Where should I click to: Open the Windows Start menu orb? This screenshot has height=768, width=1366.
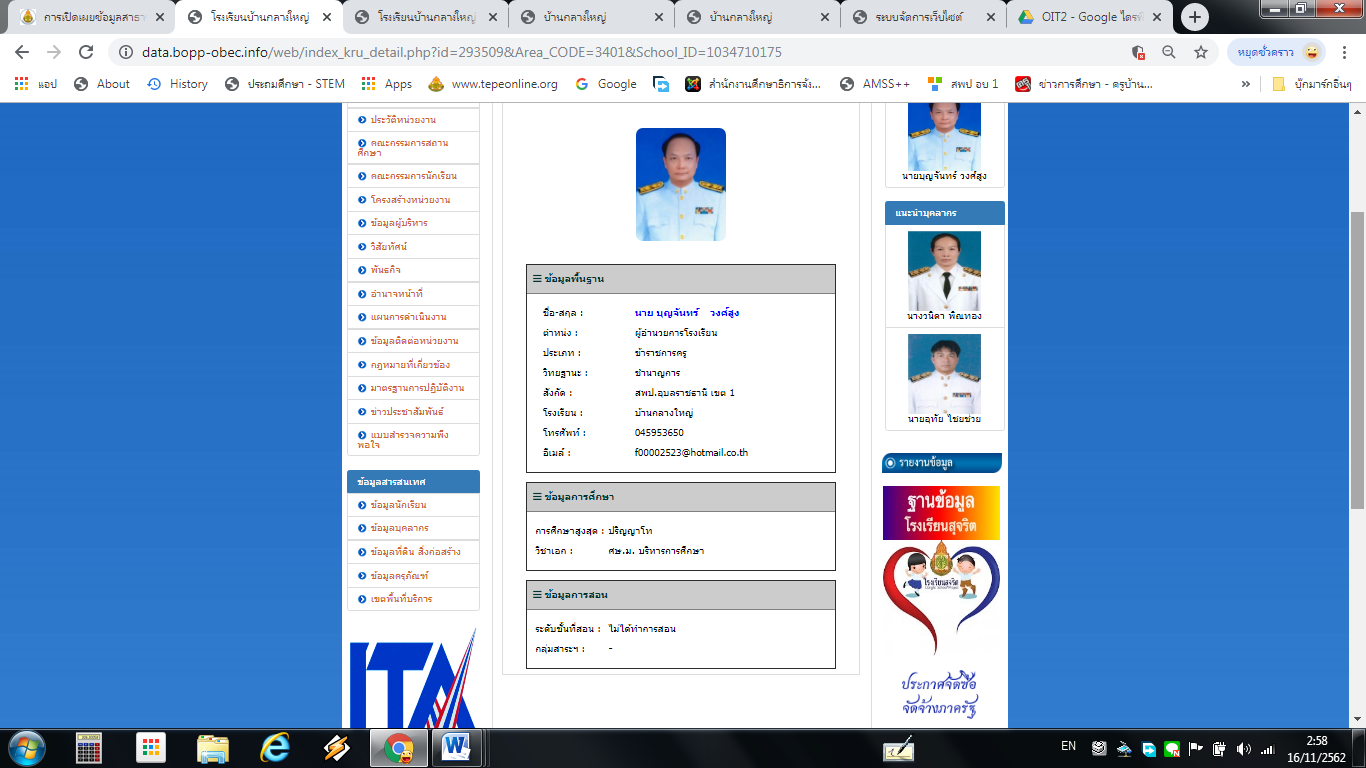pyautogui.click(x=25, y=747)
